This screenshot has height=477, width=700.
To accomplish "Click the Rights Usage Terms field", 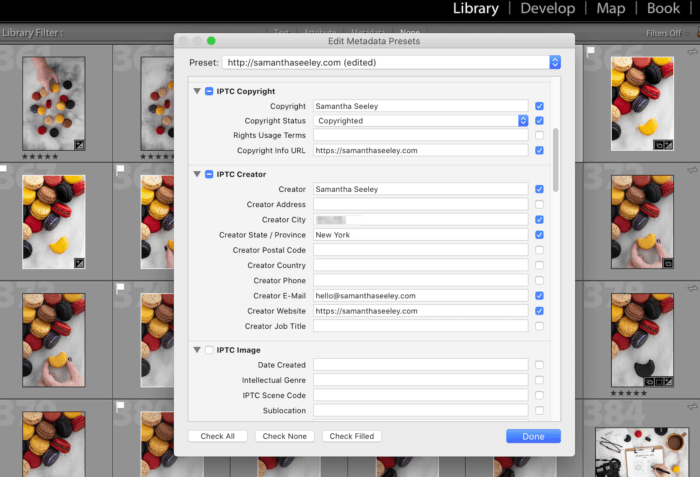I will [x=421, y=135].
